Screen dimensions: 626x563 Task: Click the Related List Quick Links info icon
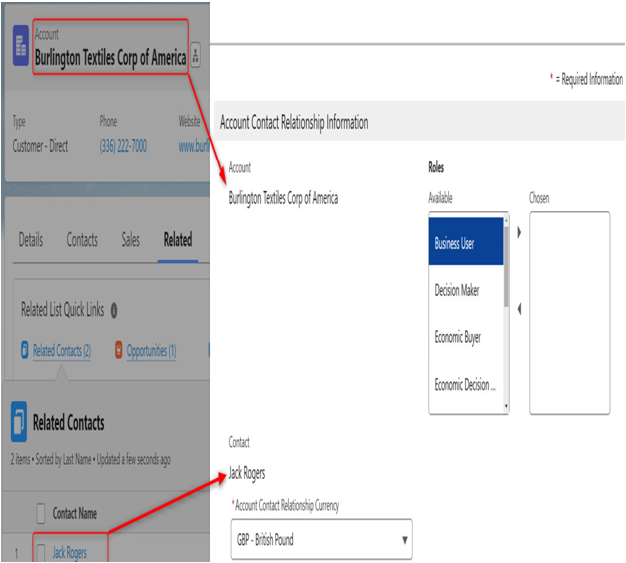coord(114,310)
